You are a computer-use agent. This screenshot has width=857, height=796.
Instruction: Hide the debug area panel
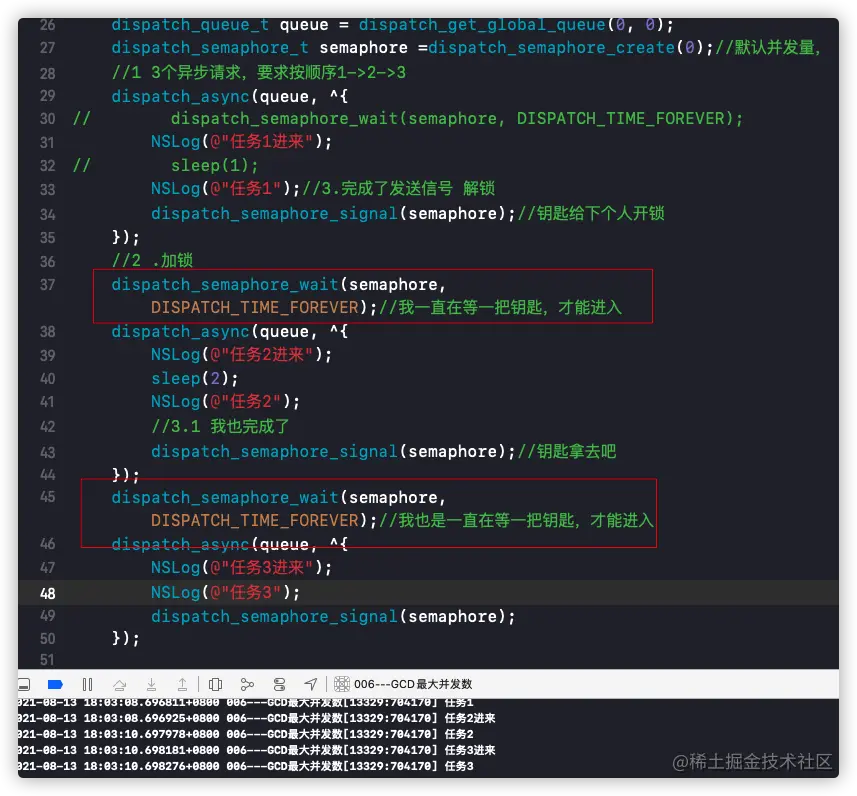click(24, 684)
